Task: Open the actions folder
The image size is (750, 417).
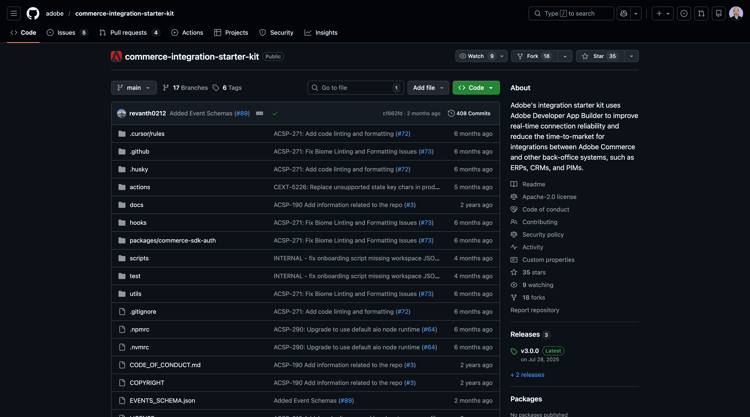Action: pos(140,187)
